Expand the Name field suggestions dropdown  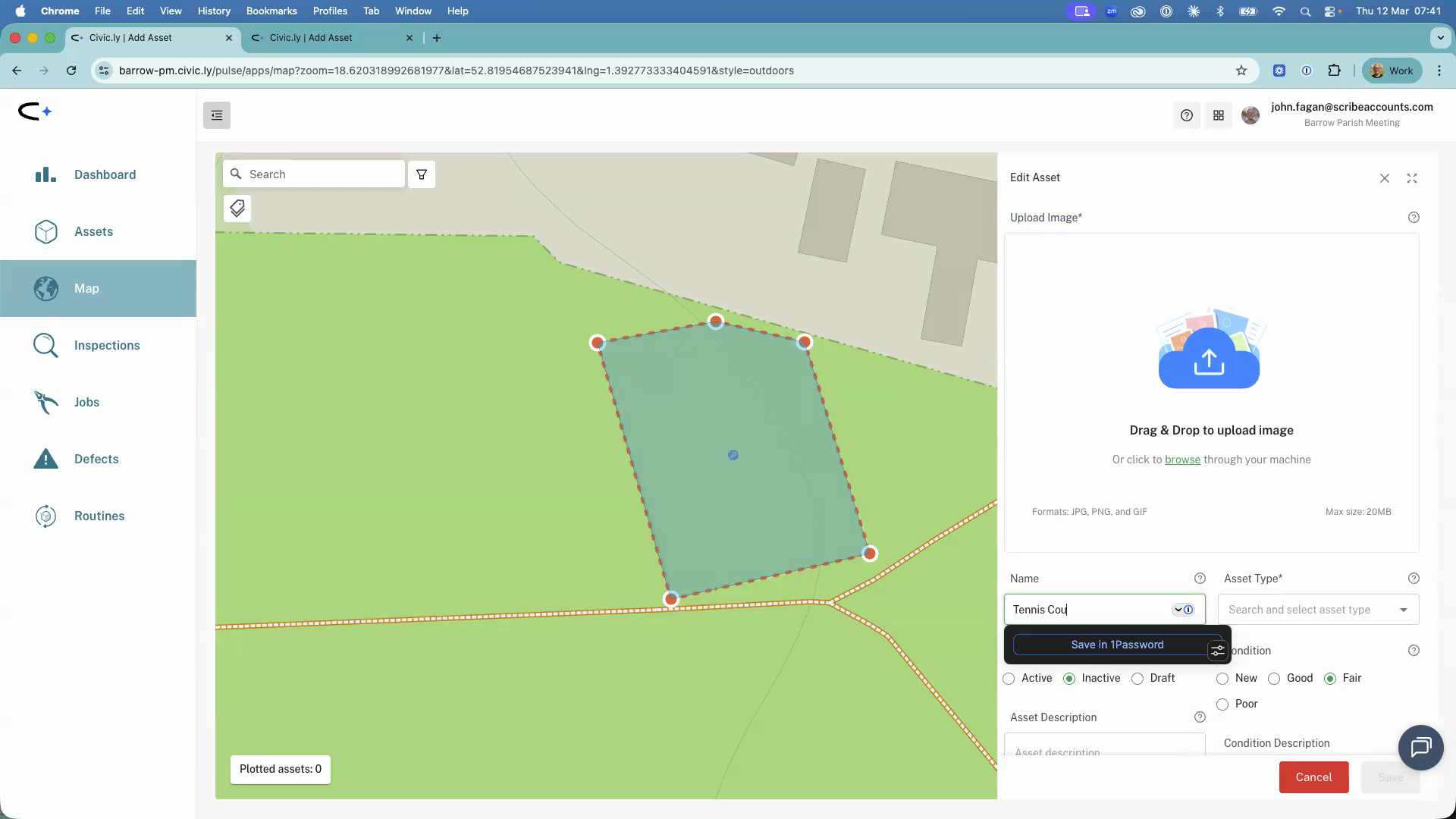[1178, 609]
